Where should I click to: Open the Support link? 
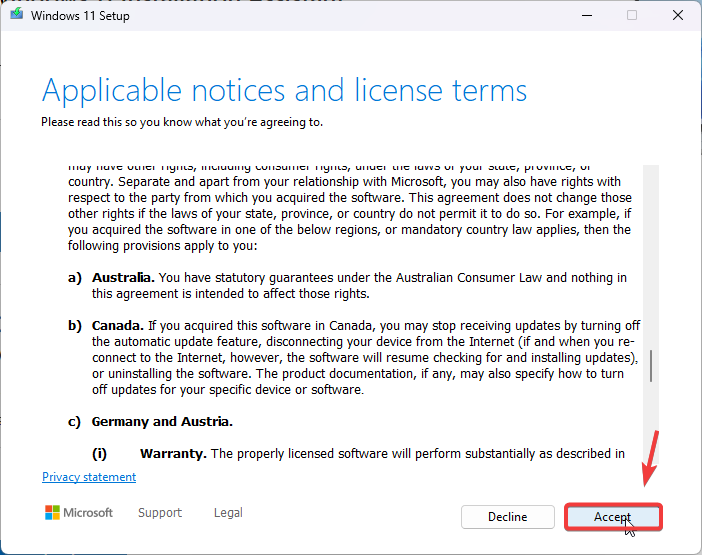pos(160,513)
